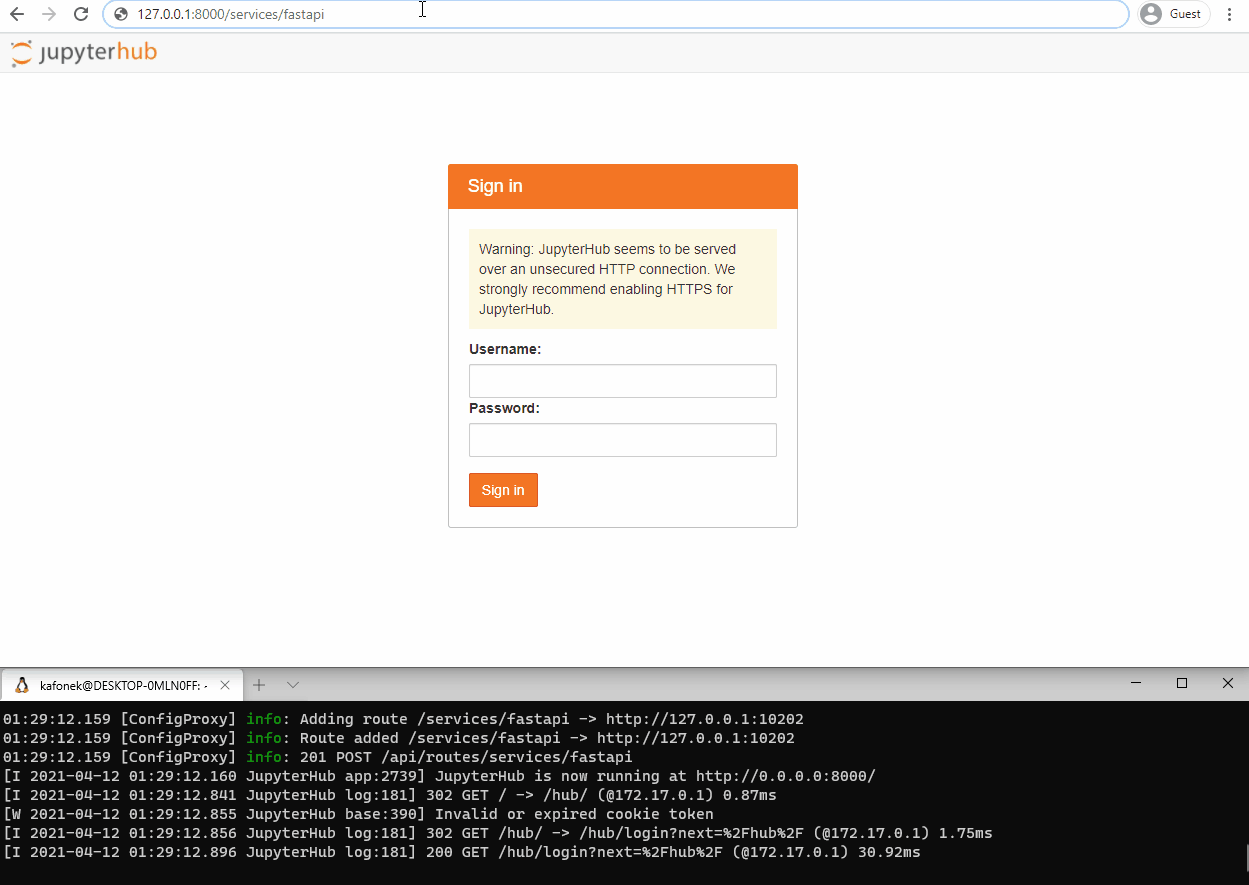Viewport: 1249px width, 885px height.
Task: Maximize the terminal window
Action: [x=1182, y=683]
